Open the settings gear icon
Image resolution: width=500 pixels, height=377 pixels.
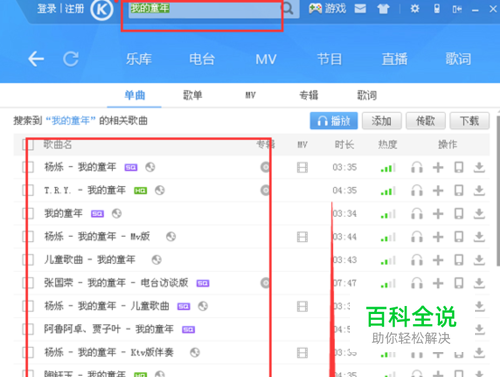click(x=415, y=9)
